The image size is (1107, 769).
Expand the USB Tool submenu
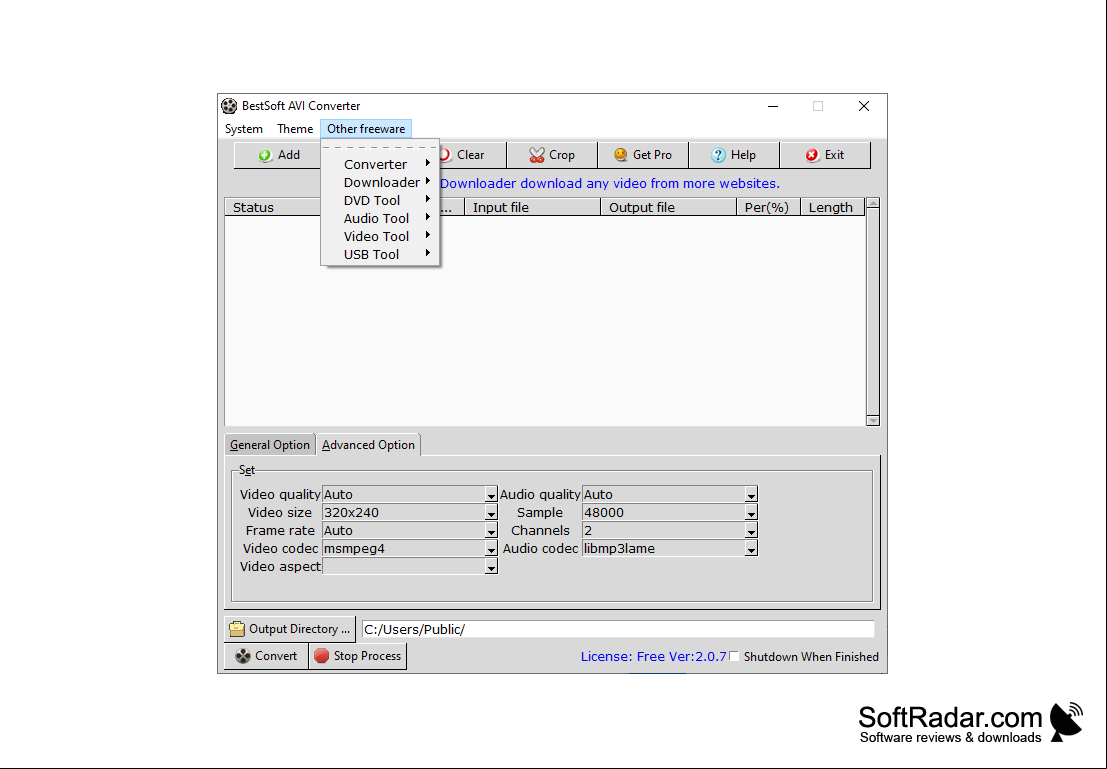pyautogui.click(x=380, y=254)
